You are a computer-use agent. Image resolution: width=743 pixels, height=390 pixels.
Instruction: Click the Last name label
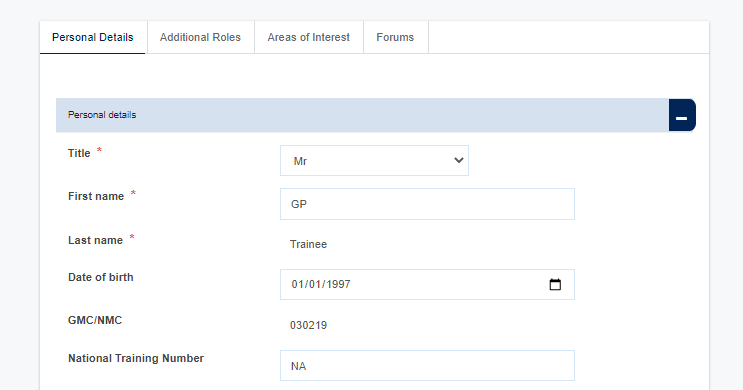[x=95, y=241]
